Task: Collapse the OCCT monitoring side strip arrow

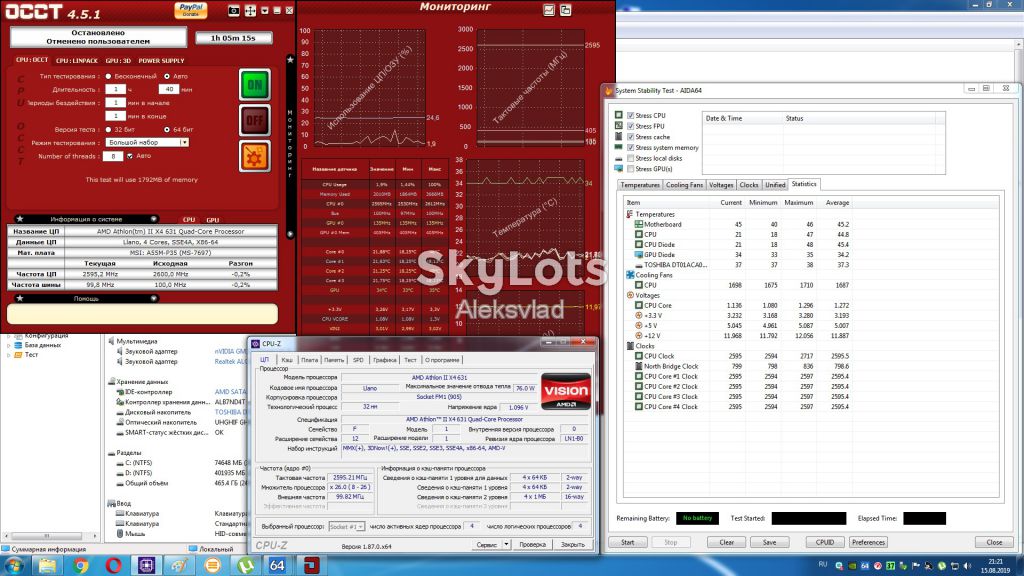Action: tap(291, 234)
